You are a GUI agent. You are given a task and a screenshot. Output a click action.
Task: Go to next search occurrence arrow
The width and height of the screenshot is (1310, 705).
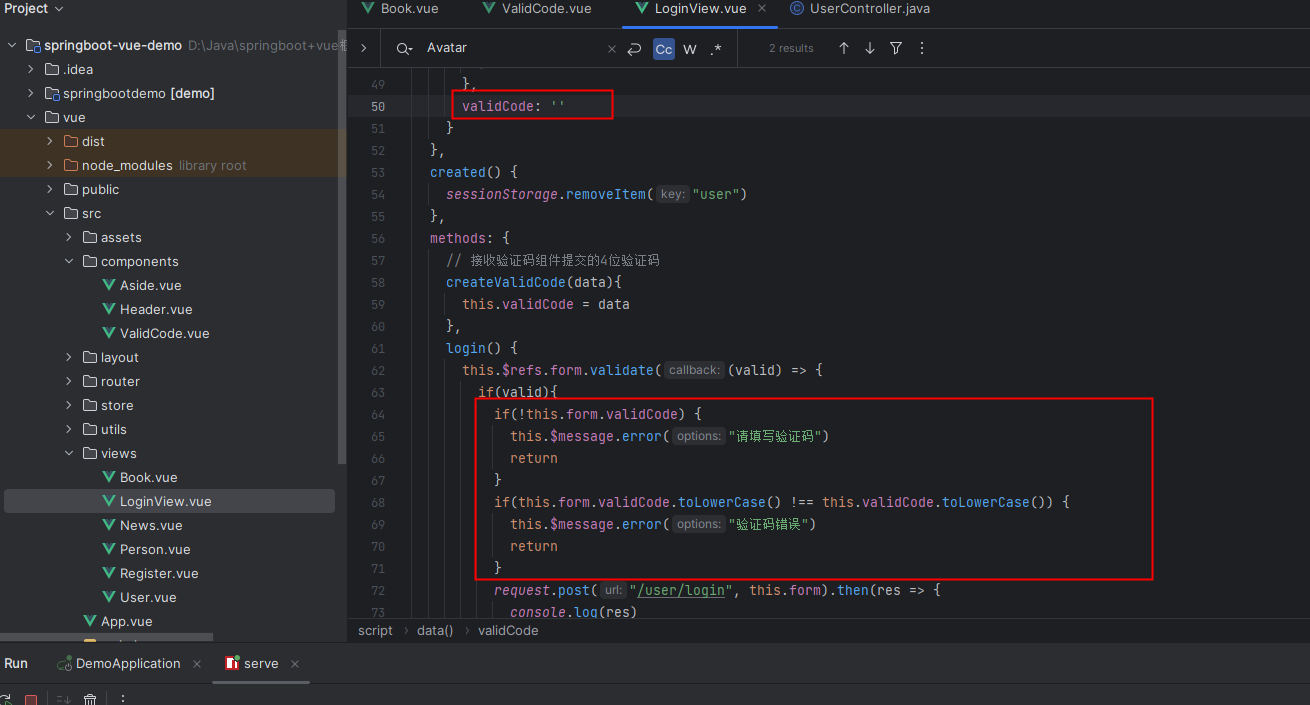(870, 48)
